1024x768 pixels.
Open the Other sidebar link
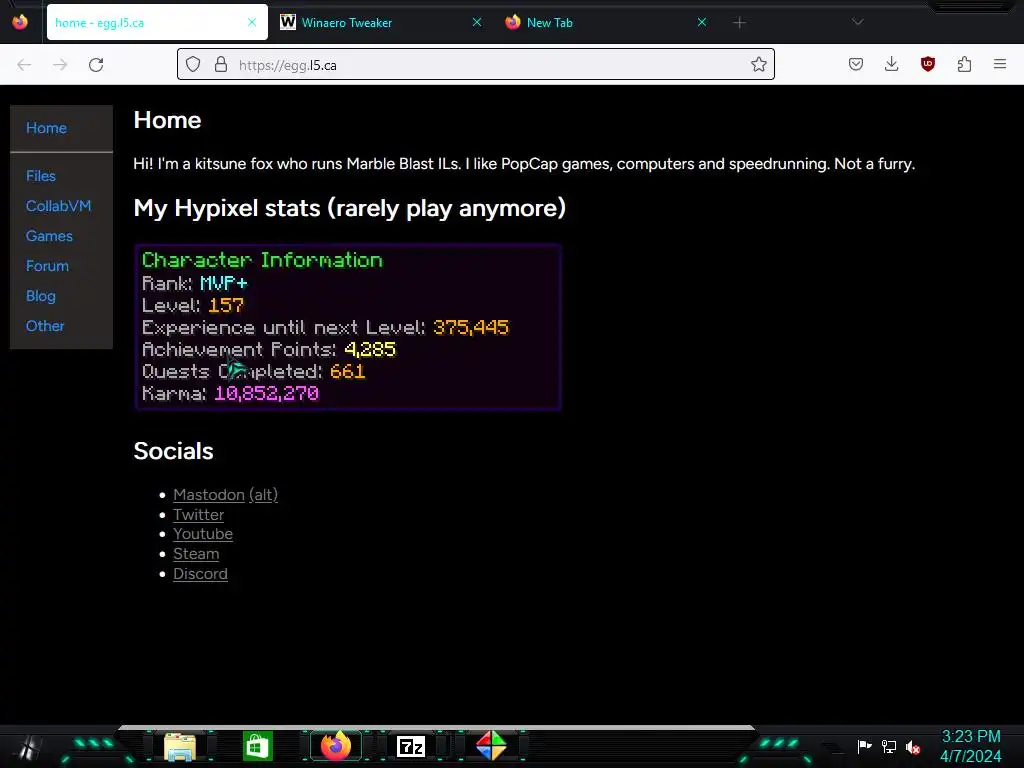click(45, 326)
